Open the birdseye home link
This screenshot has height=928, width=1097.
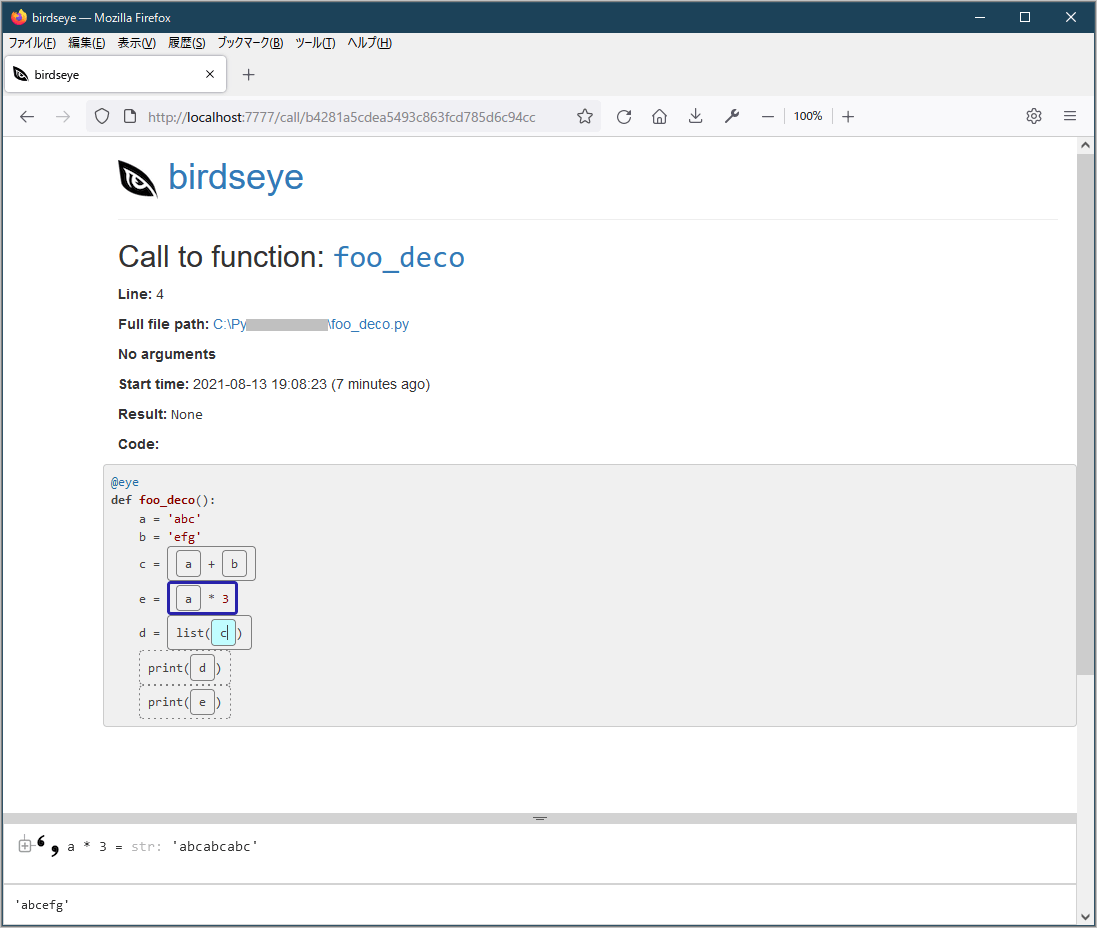tap(236, 177)
